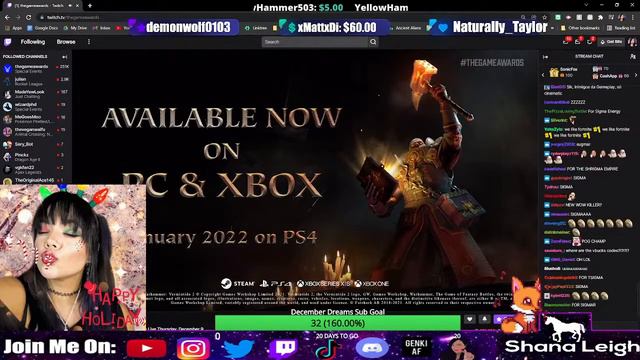Expand the bookmarks overflow chevron
The width and height of the screenshot is (640, 360).
552,28
